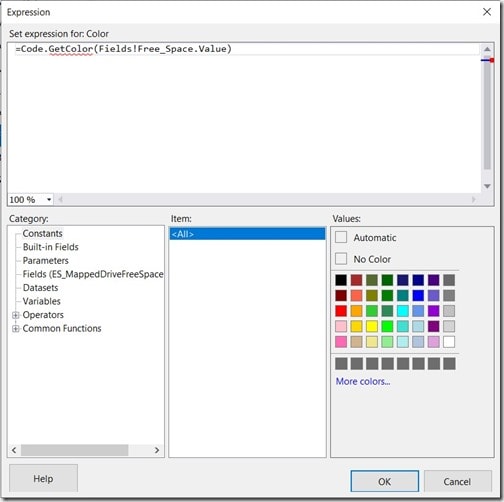Pick the maroon color swatch
This screenshot has width=504, height=502.
(341, 295)
